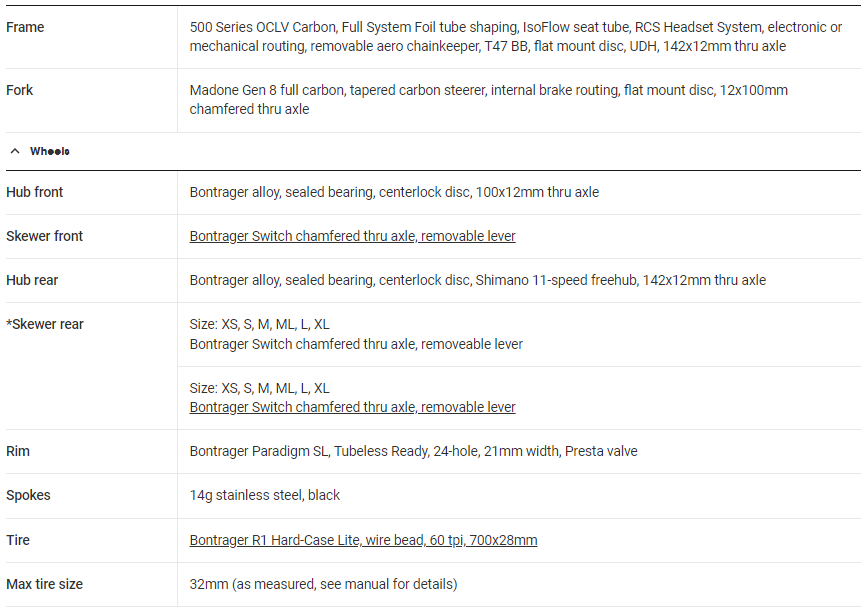Viewport: 867px width, 611px height.
Task: Click the Wheels section heading text
Action: (x=49, y=151)
